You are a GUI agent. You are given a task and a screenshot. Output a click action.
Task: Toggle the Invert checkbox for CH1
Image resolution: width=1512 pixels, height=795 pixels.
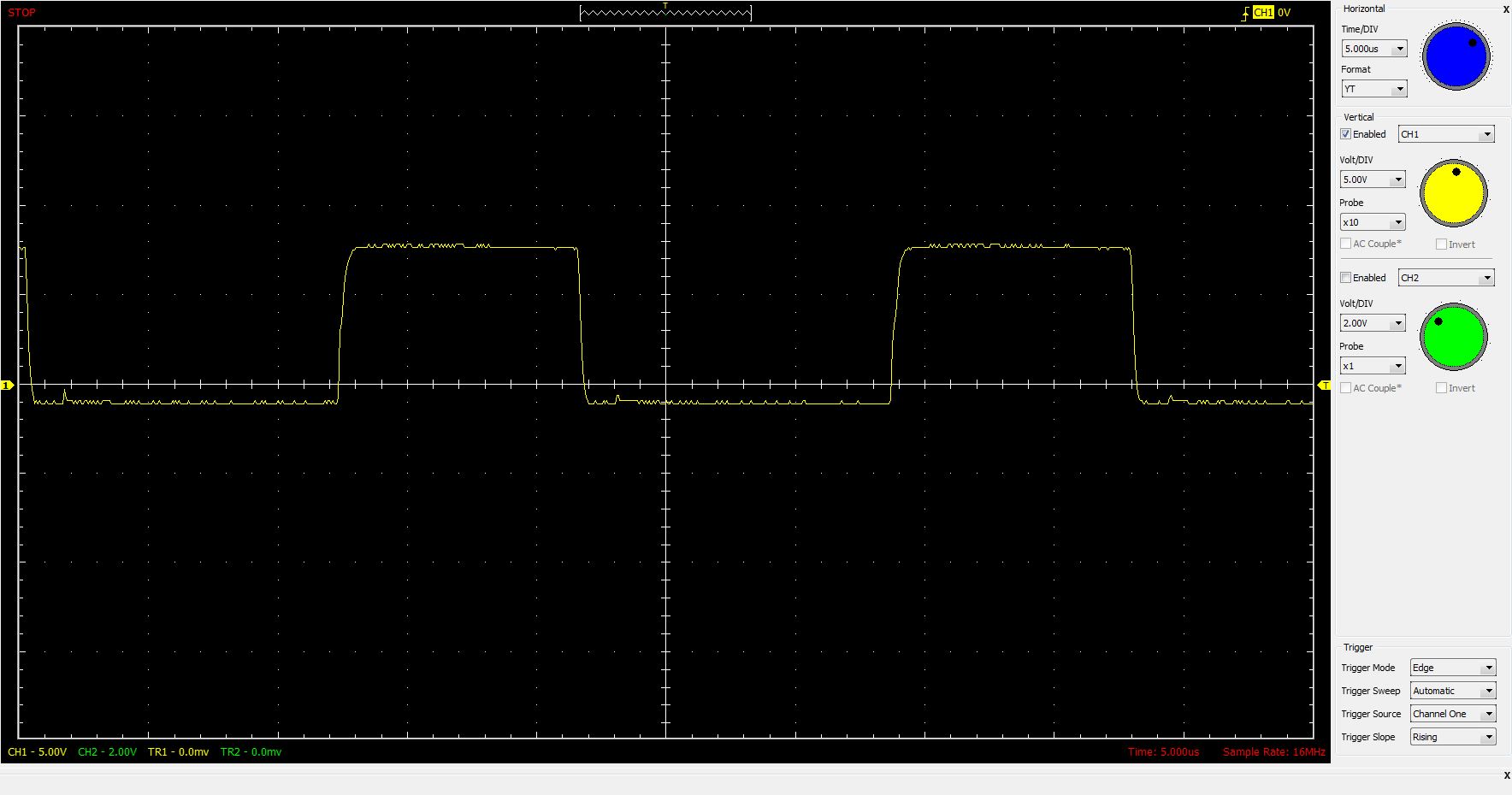tap(1441, 244)
